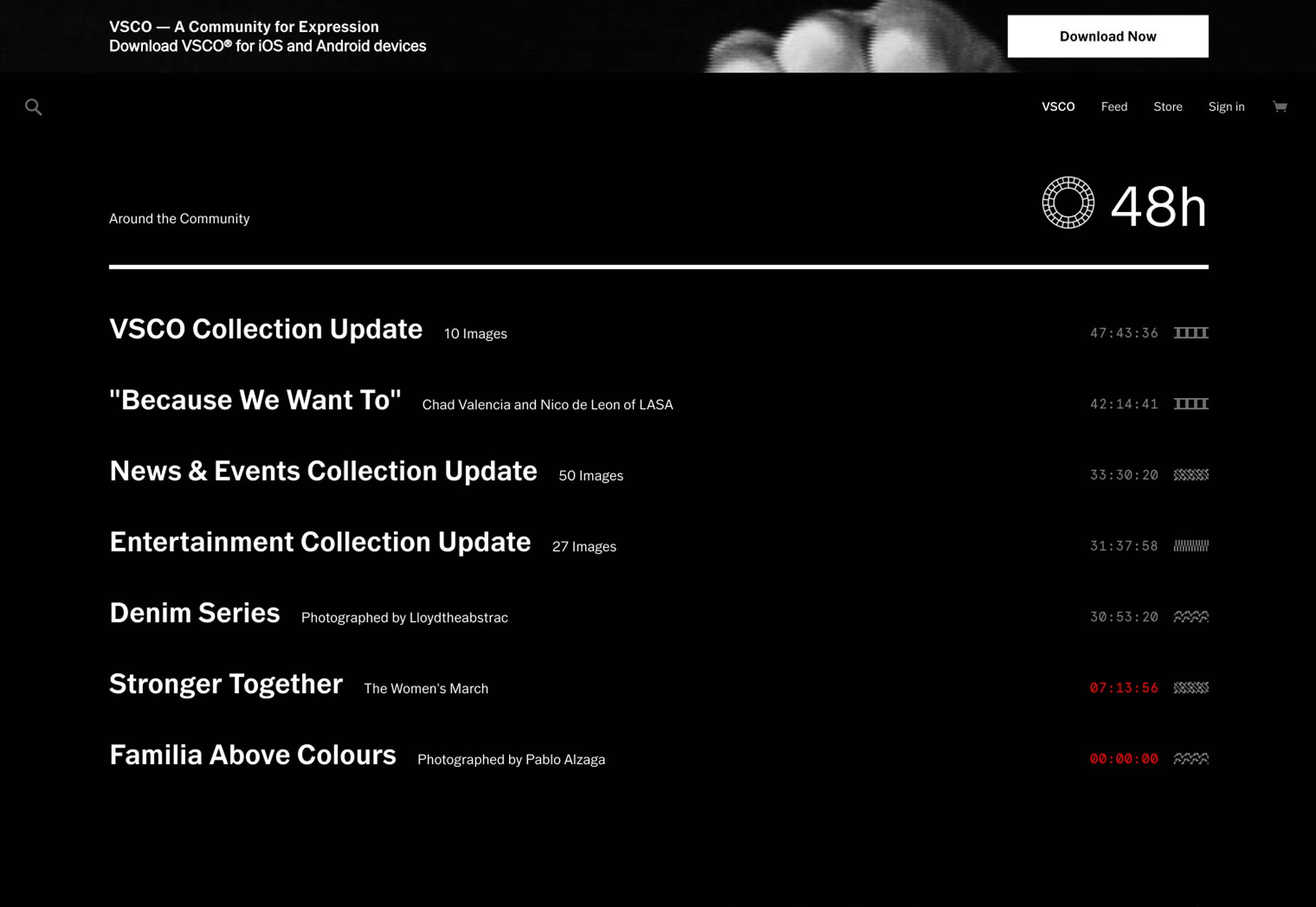1316x907 pixels.
Task: Click pattern icon next to 33:30:20
Action: pos(1191,475)
